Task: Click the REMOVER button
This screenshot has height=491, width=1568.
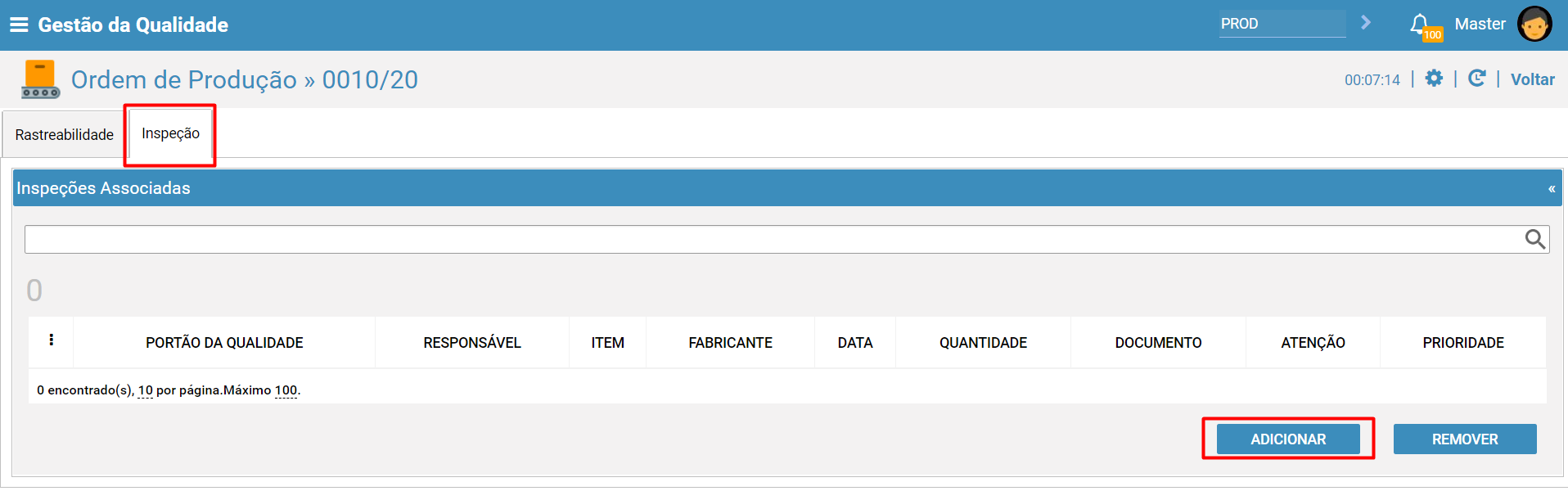Action: (1465, 439)
